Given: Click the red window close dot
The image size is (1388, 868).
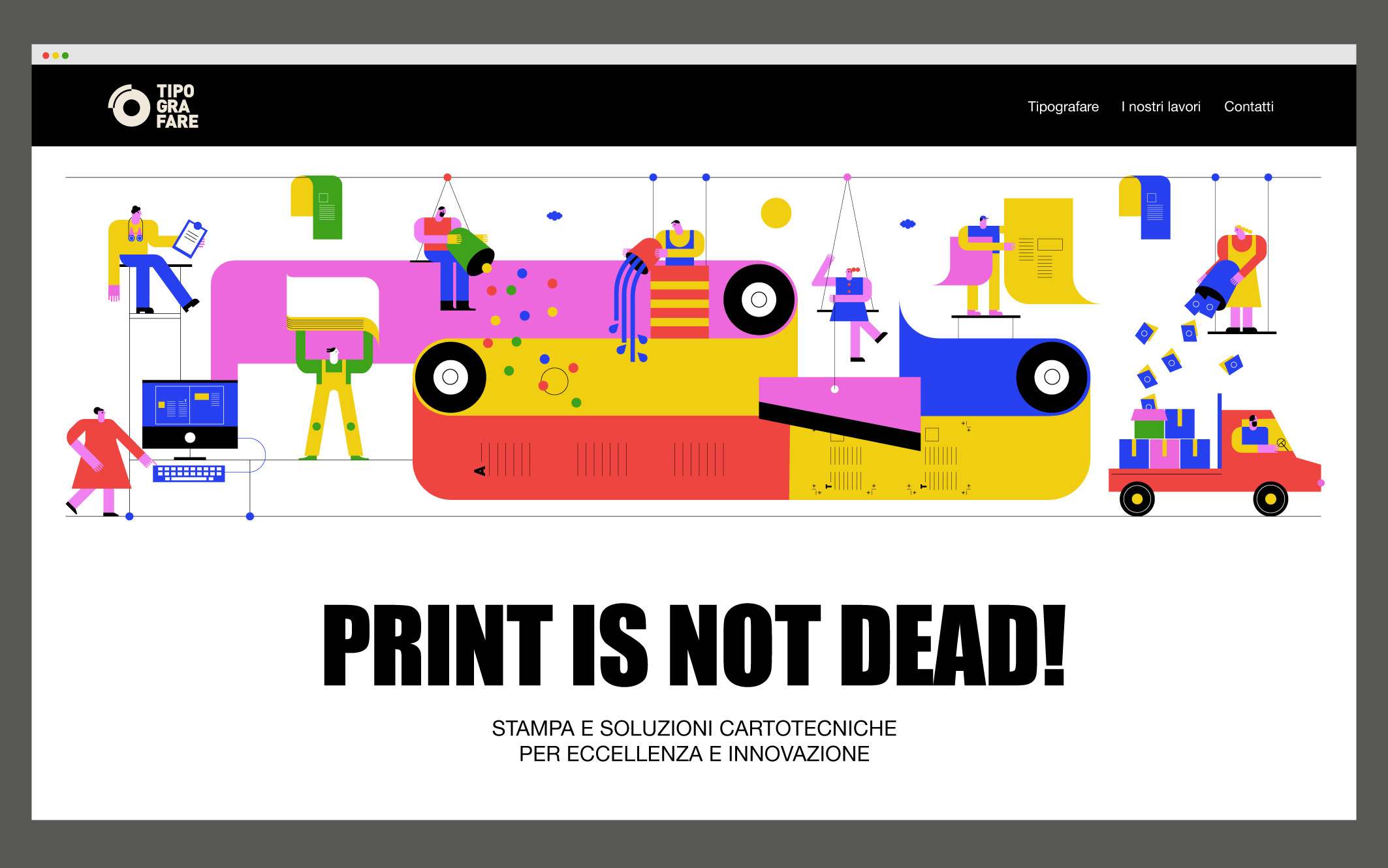Looking at the screenshot, I should pyautogui.click(x=46, y=55).
